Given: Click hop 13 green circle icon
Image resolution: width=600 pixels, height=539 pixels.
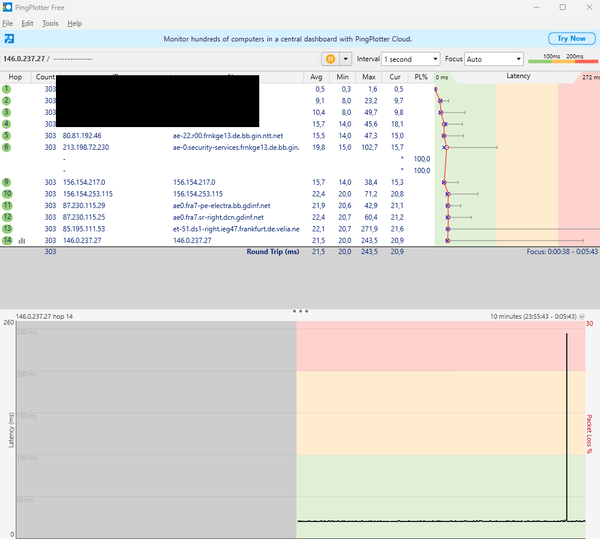Looking at the screenshot, I should tap(7, 229).
